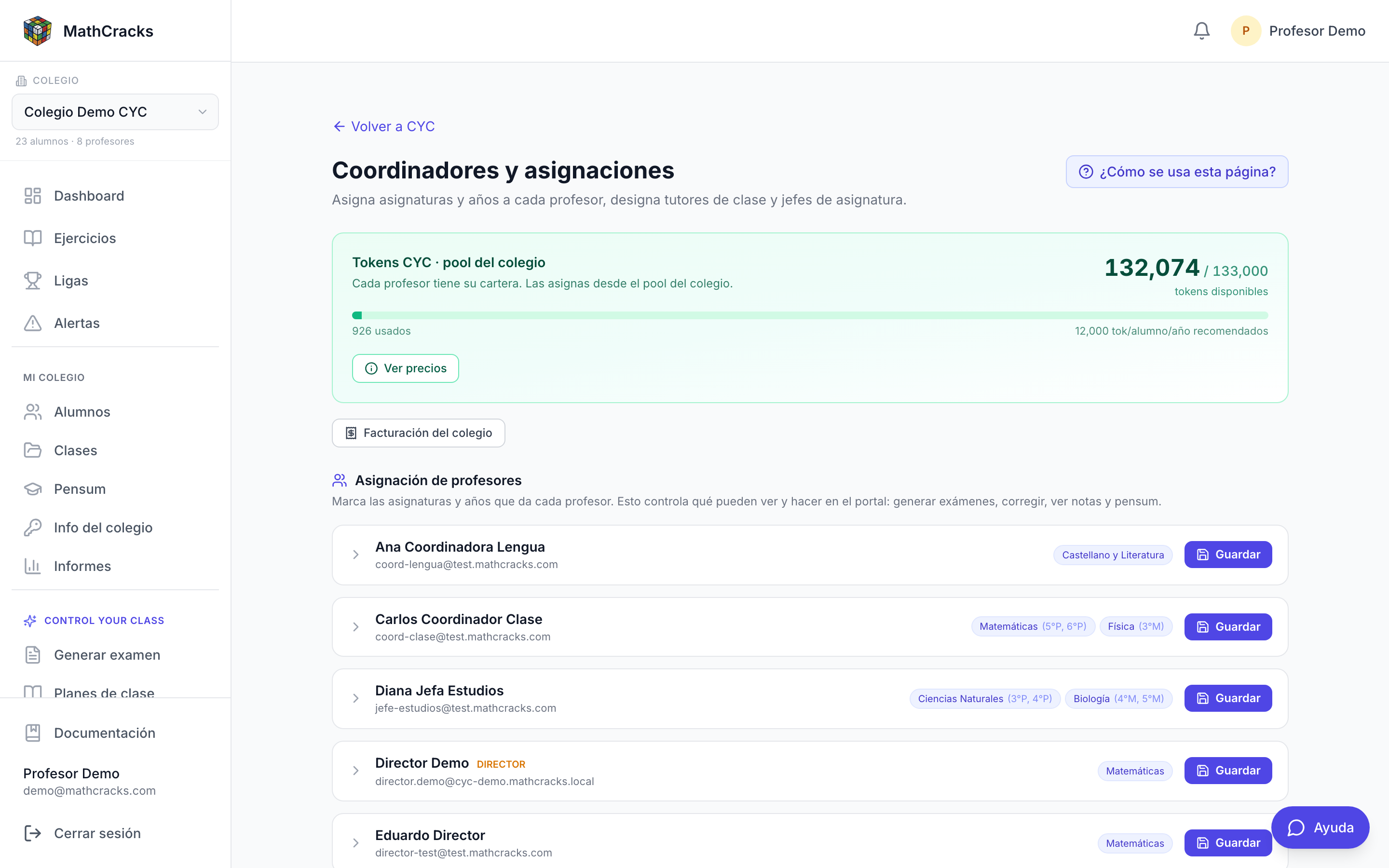Screen dimensions: 1389x868
Task: Click the building icon next to COLEGIO
Action: 21,81
